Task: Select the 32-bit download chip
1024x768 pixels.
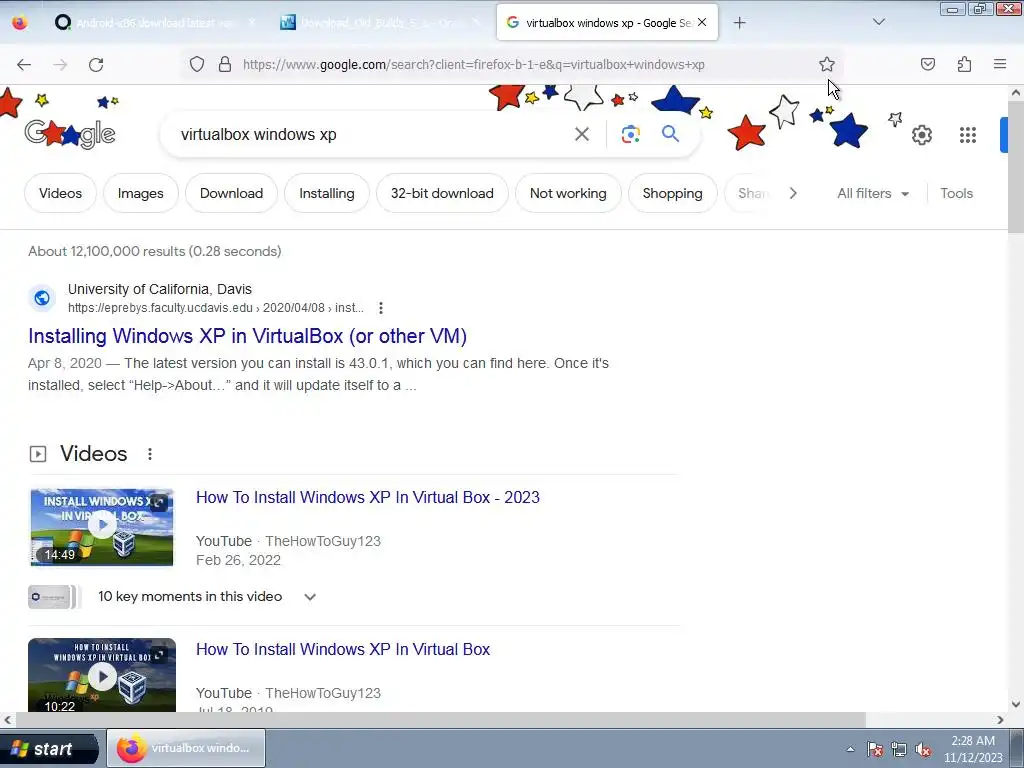Action: coord(442,193)
